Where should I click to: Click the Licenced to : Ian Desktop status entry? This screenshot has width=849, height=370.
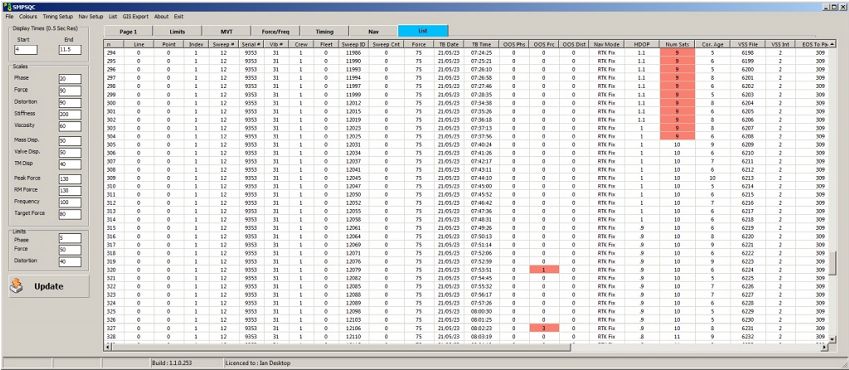click(x=258, y=363)
